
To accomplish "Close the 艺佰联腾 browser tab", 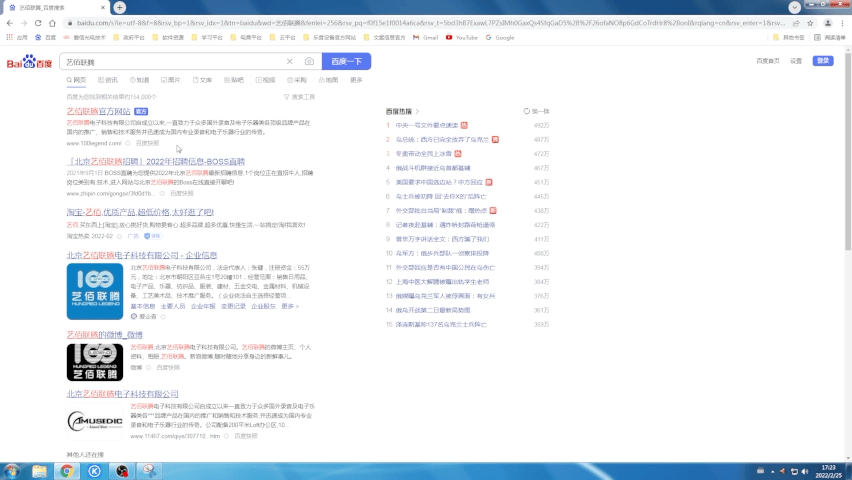I will pyautogui.click(x=103, y=8).
